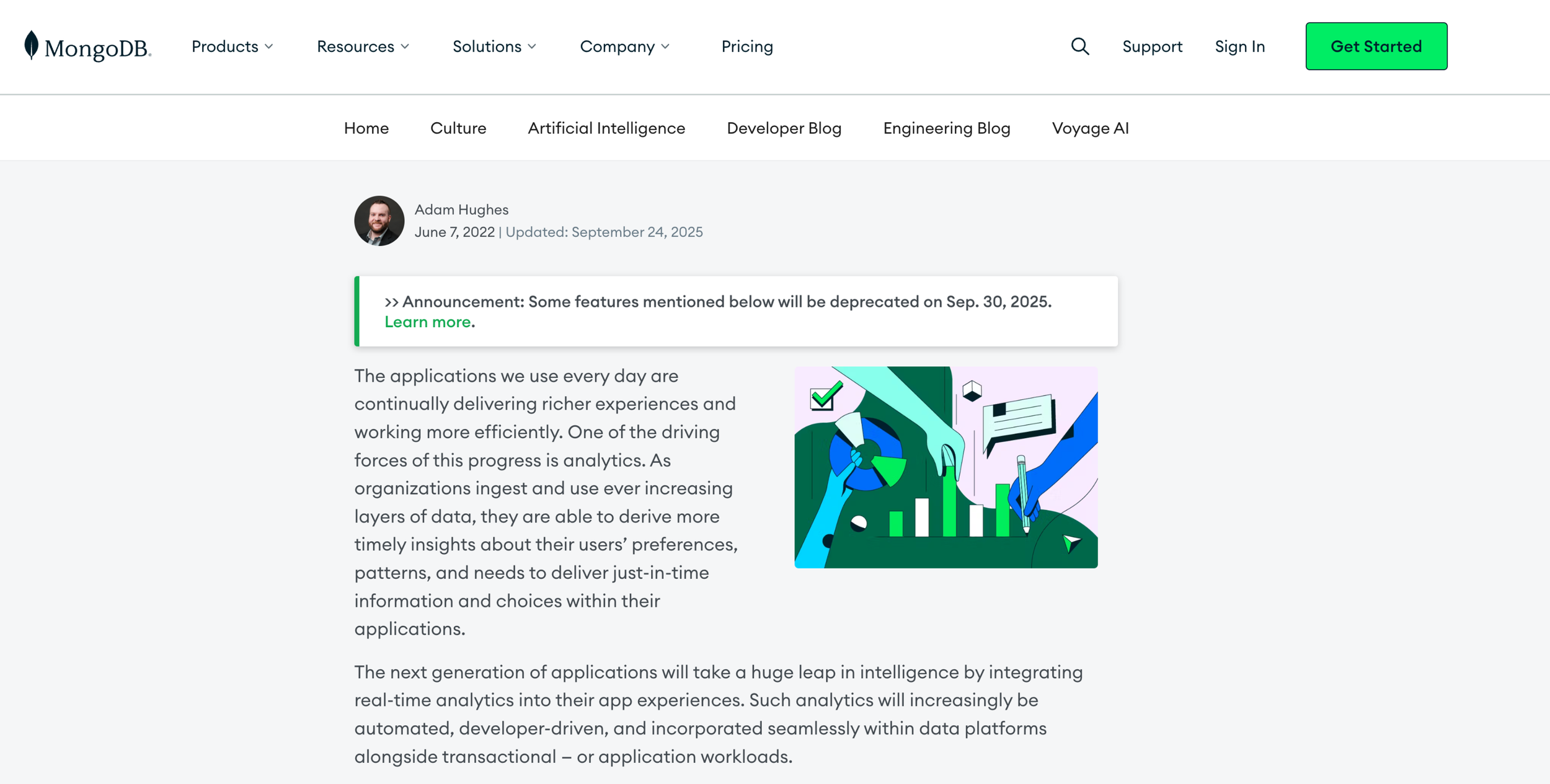Open the Support link
Screen dimensions: 1550x784
[x=1153, y=46]
